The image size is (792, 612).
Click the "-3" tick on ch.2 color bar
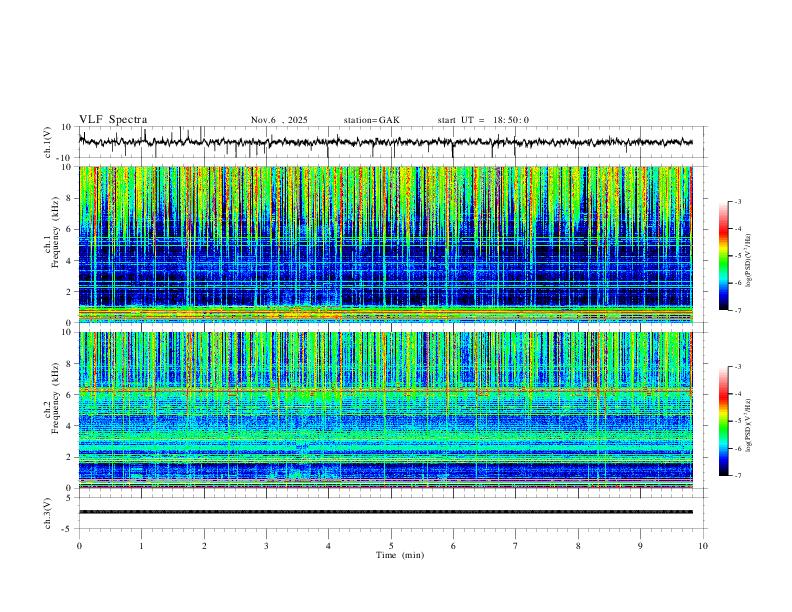[x=737, y=367]
